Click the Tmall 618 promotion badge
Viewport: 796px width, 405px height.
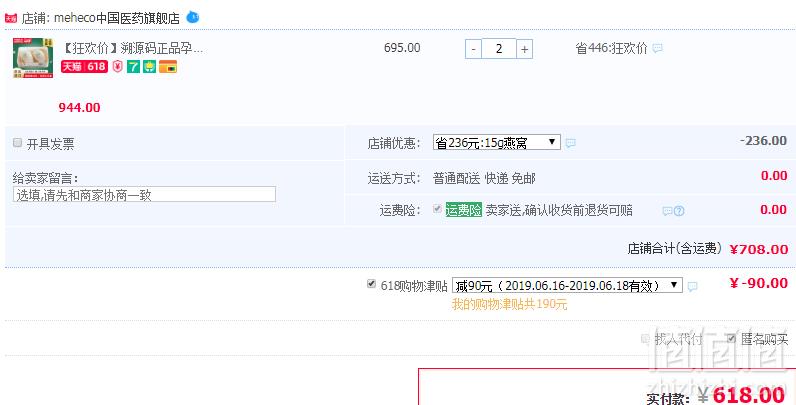tap(84, 66)
